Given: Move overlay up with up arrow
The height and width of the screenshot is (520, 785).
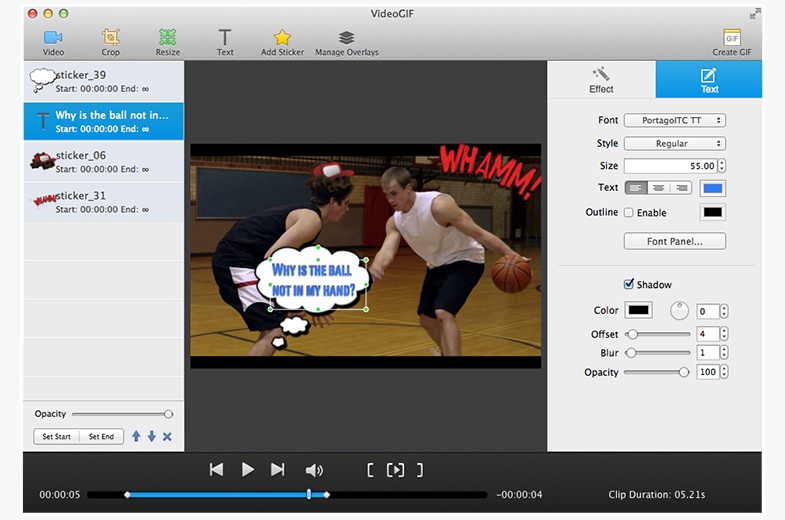Looking at the screenshot, I should [x=137, y=436].
